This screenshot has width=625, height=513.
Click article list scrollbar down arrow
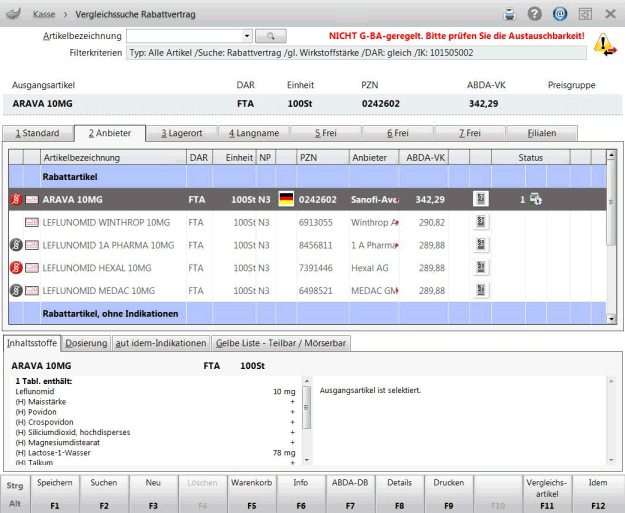click(x=611, y=318)
